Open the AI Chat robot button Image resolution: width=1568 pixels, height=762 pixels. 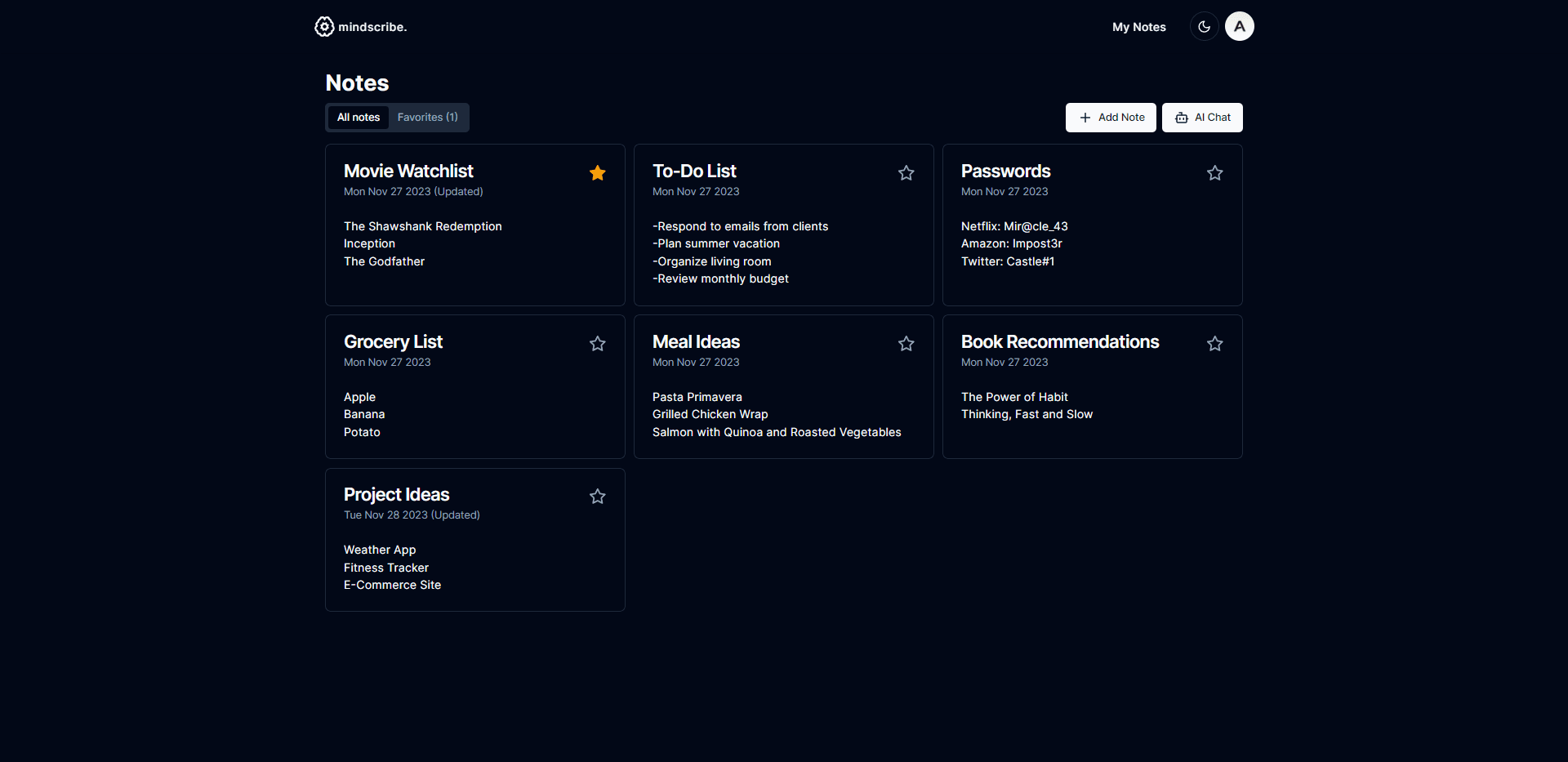coord(1202,118)
